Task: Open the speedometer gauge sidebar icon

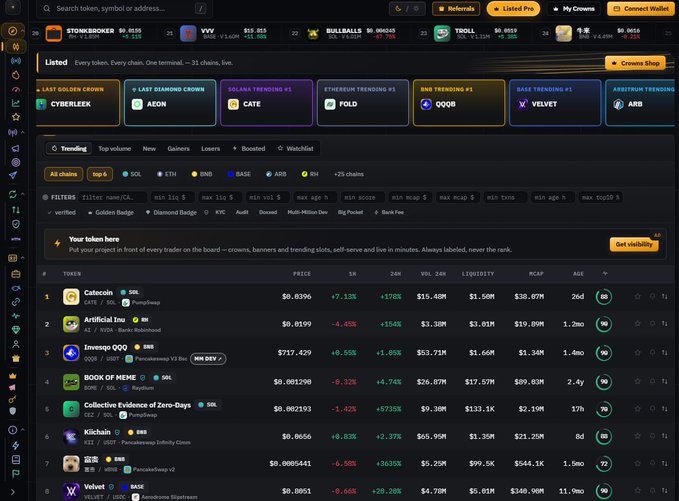Action: [x=16, y=89]
